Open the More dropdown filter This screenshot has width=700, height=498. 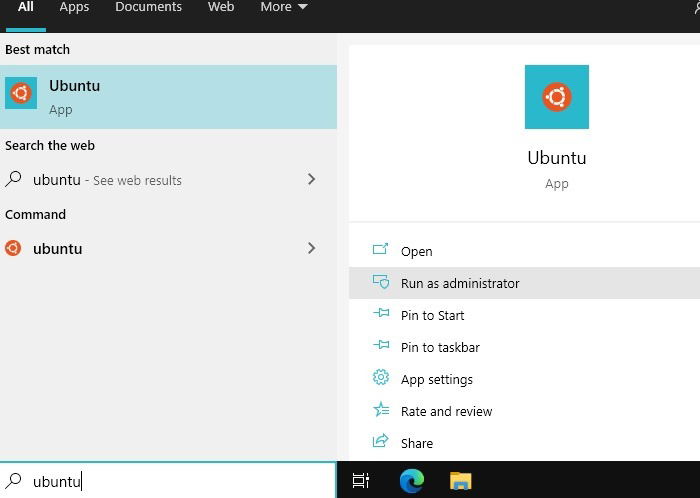283,7
